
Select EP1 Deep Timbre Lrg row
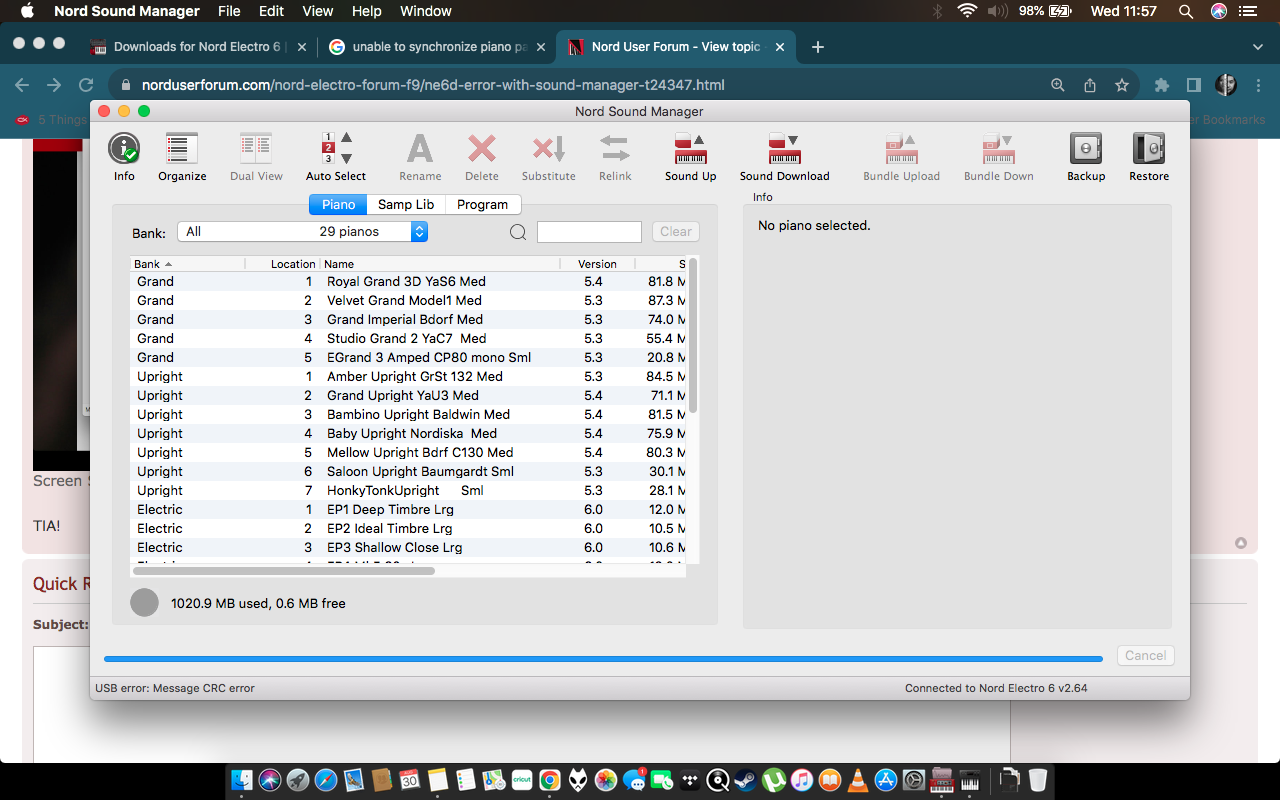coord(409,509)
